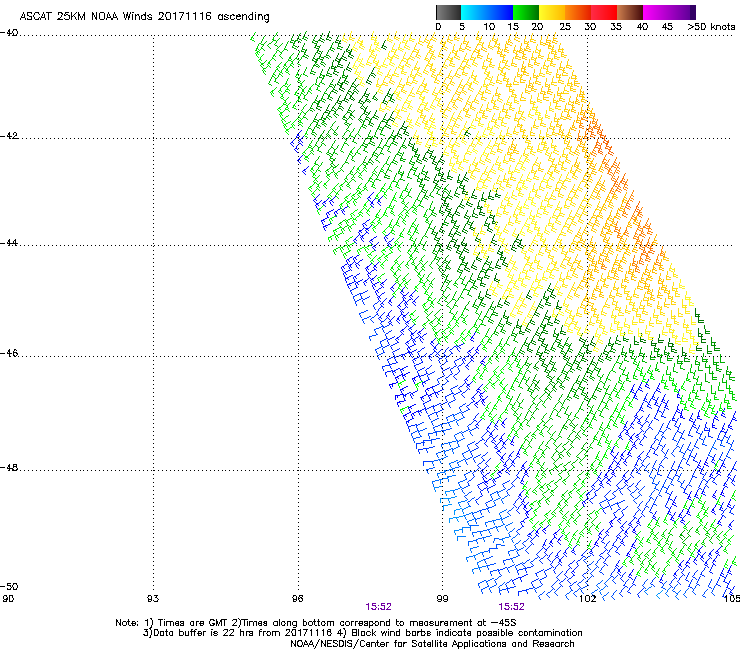Click the legend tick label '25'
The width and height of the screenshot is (740, 650).
(x=565, y=27)
